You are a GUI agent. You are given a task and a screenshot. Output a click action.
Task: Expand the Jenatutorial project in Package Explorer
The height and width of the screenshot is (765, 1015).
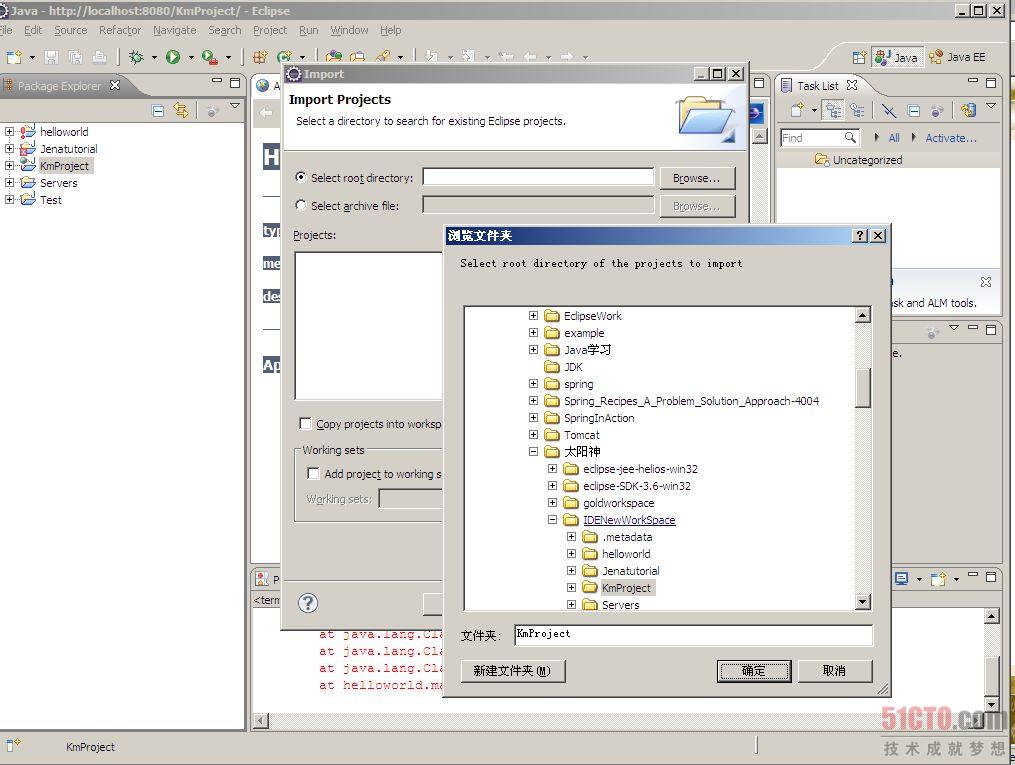[10, 149]
